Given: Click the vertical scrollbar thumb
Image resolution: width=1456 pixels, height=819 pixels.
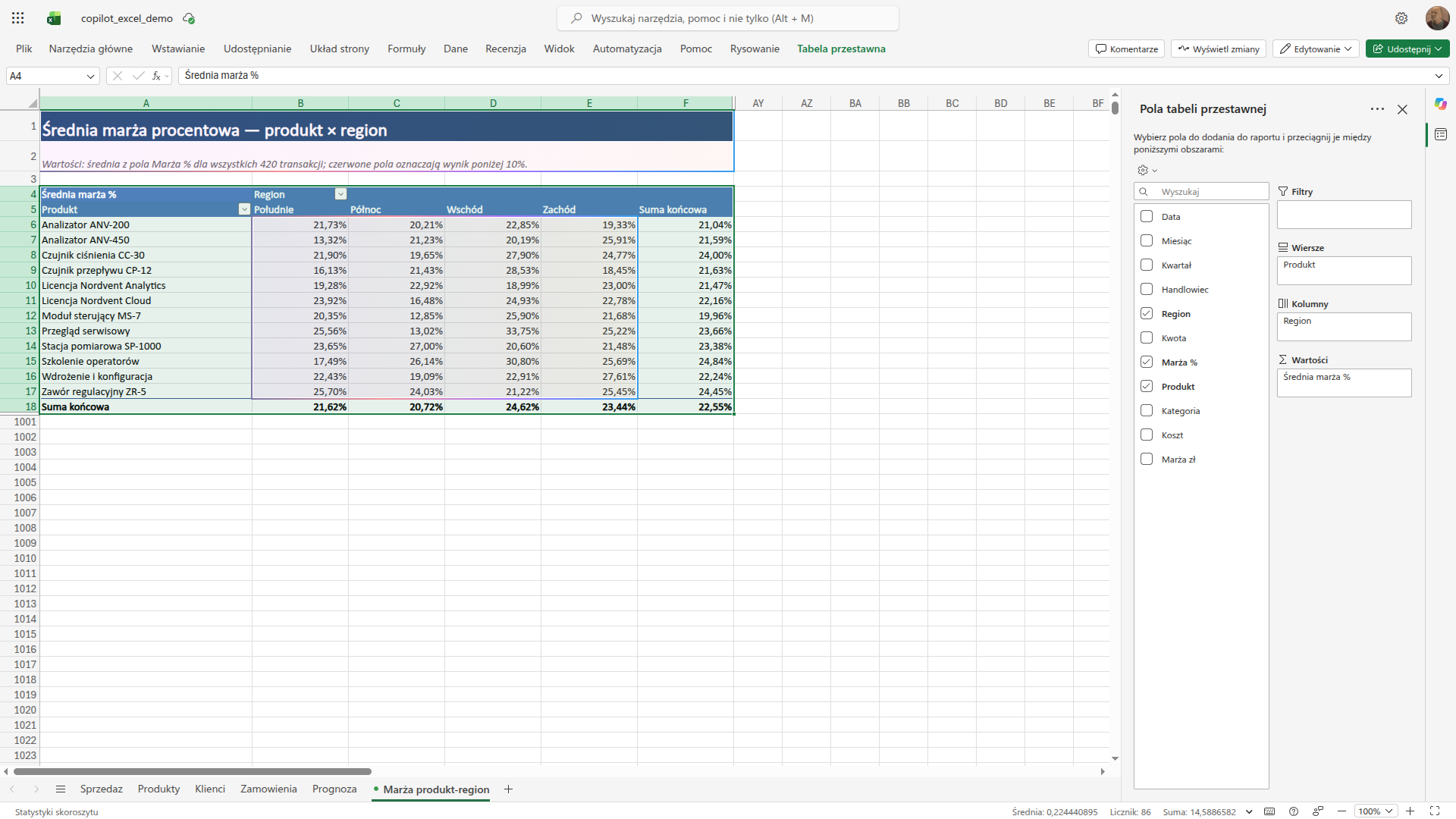Looking at the screenshot, I should (1115, 108).
